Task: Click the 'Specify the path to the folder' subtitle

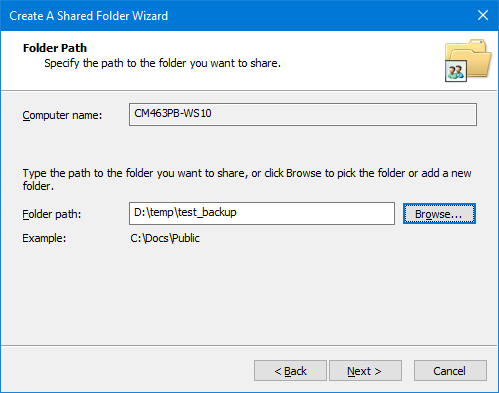Action: pyautogui.click(x=163, y=63)
